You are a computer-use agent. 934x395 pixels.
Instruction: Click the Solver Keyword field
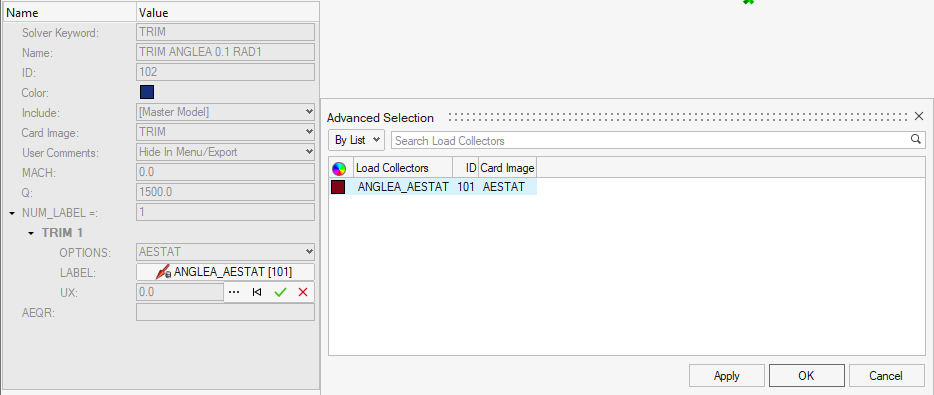pyautogui.click(x=225, y=32)
